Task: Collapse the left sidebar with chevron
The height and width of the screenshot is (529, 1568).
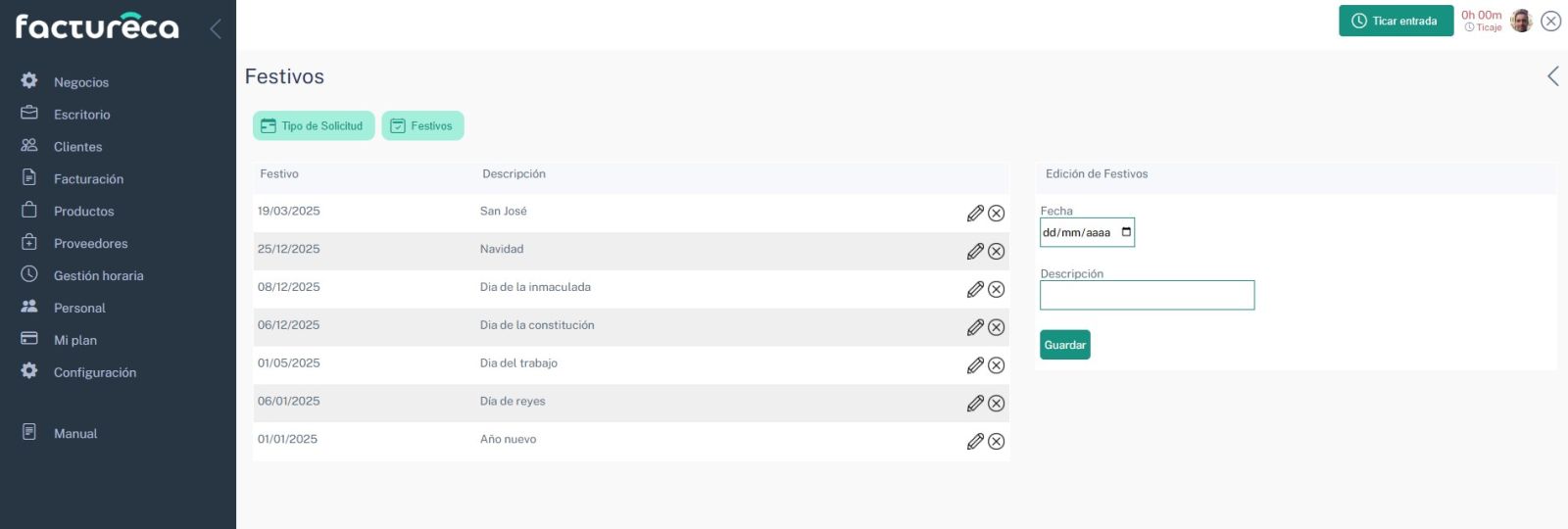Action: [x=216, y=28]
